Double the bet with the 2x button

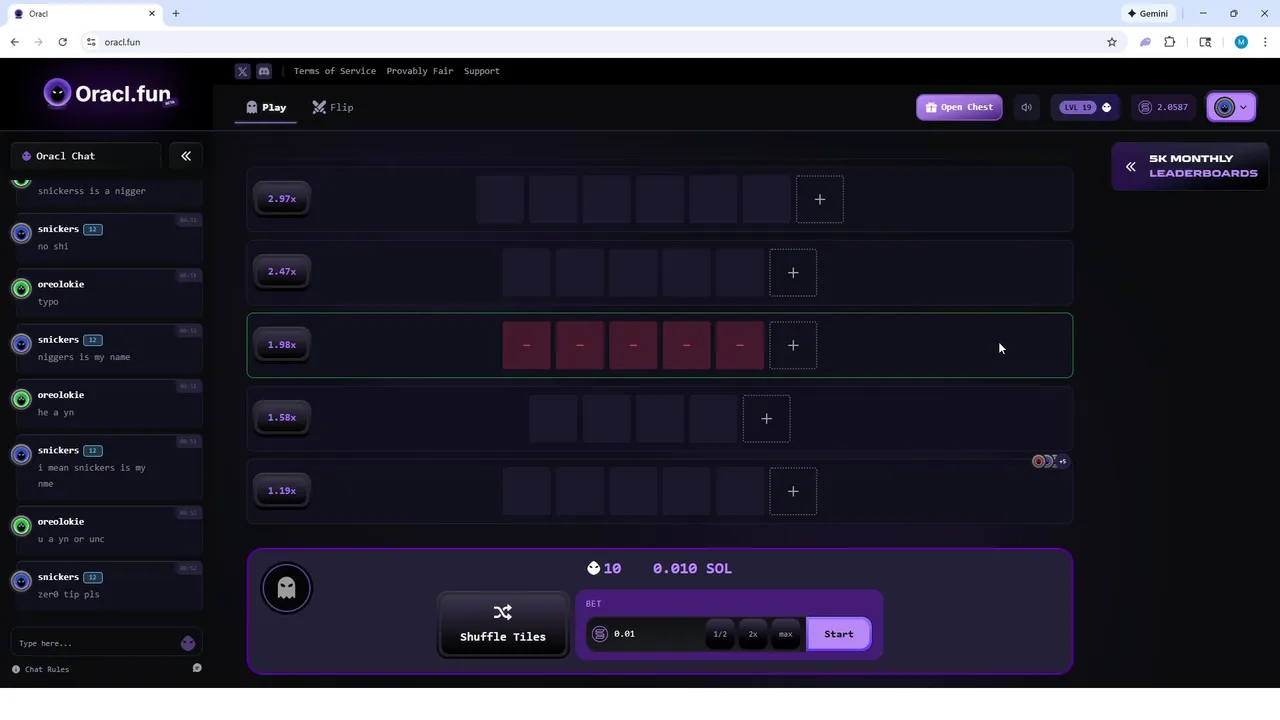[753, 634]
